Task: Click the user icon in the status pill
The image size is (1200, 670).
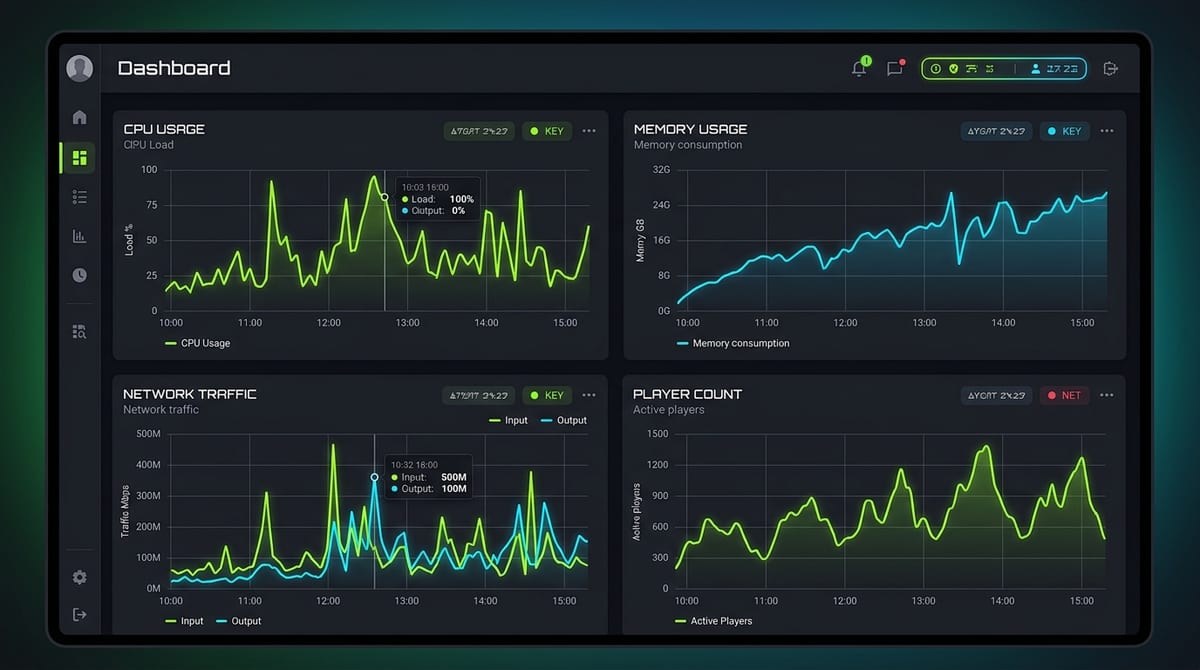Action: pos(1036,69)
